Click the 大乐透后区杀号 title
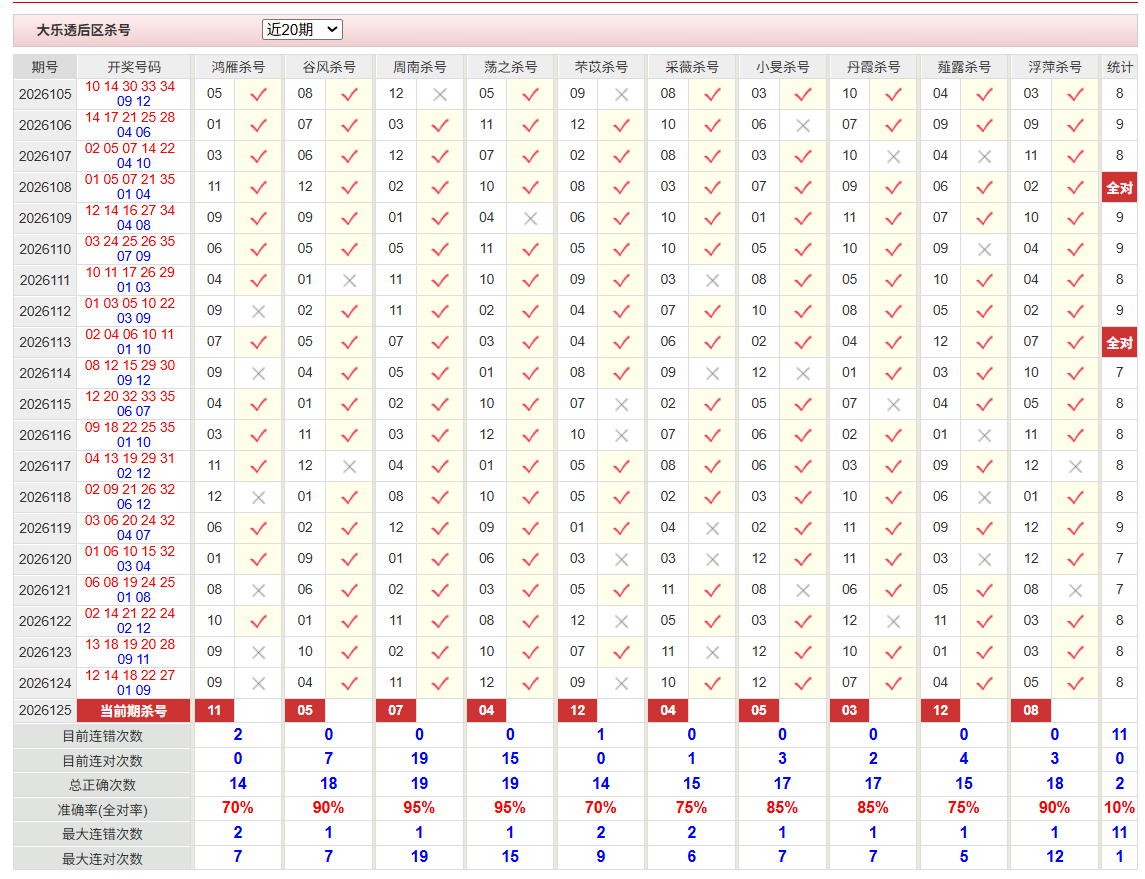This screenshot has width=1145, height=879. pos(83,30)
